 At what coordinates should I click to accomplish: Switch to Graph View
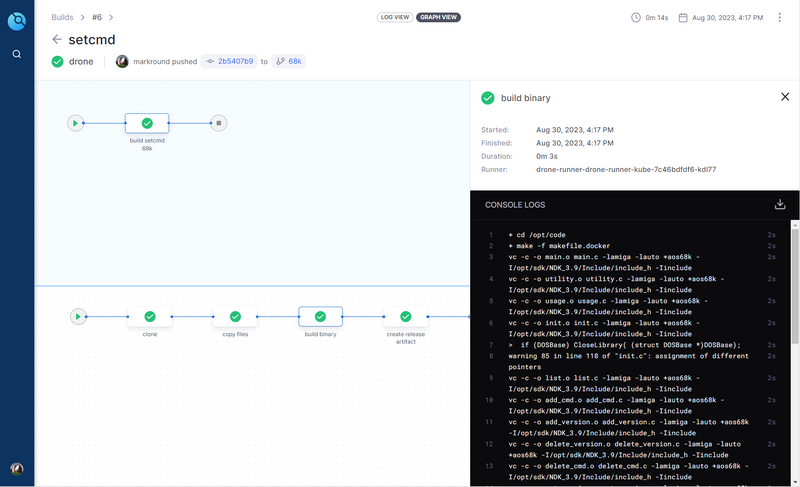coord(438,17)
